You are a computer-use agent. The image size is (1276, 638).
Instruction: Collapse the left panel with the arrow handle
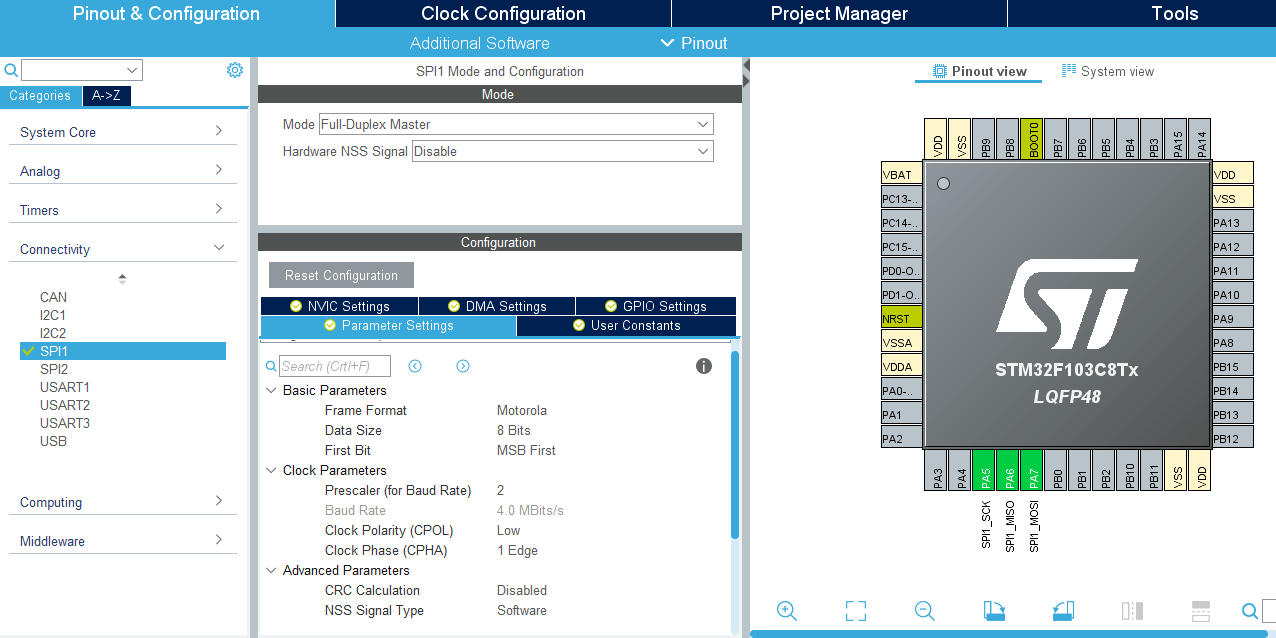(x=746, y=67)
